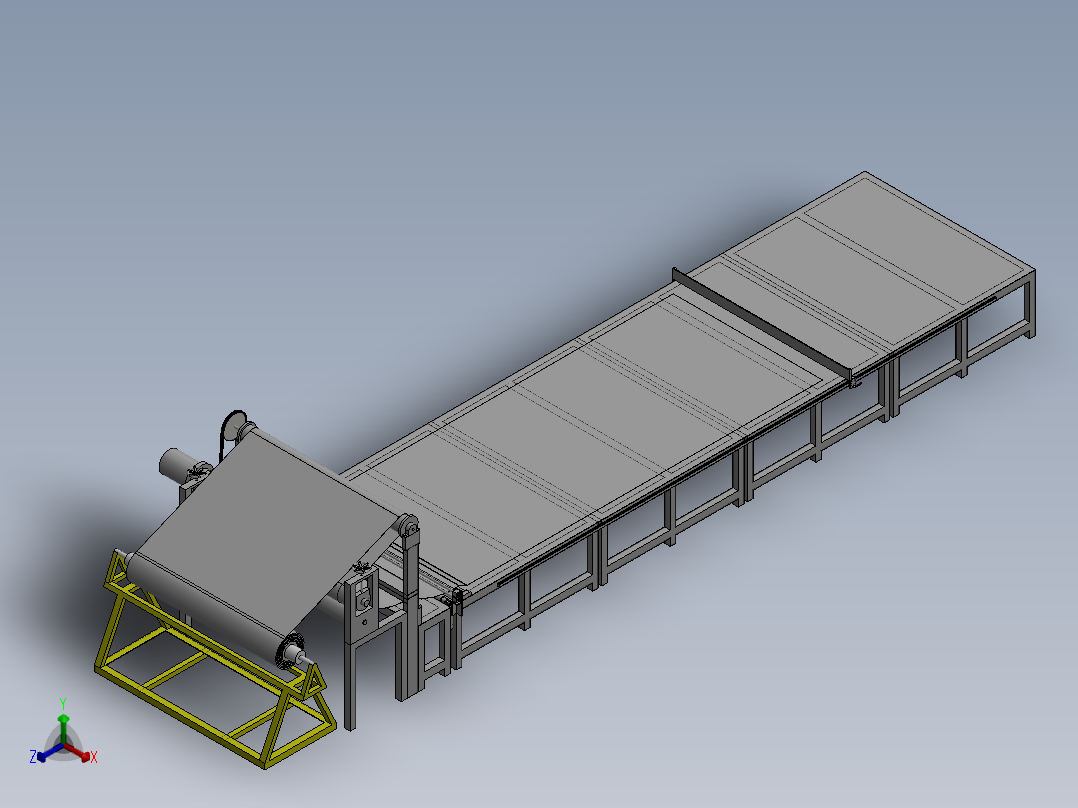Click the bracket at the table's front corner

point(459,600)
